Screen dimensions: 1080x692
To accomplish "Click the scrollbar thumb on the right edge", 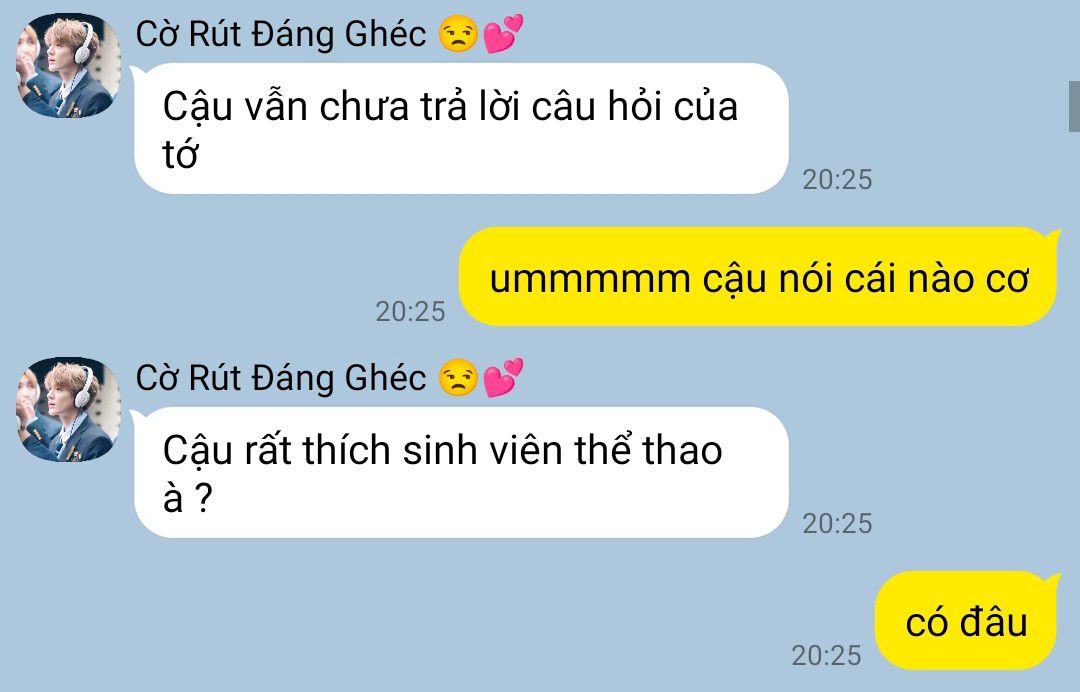I will [x=1074, y=106].
